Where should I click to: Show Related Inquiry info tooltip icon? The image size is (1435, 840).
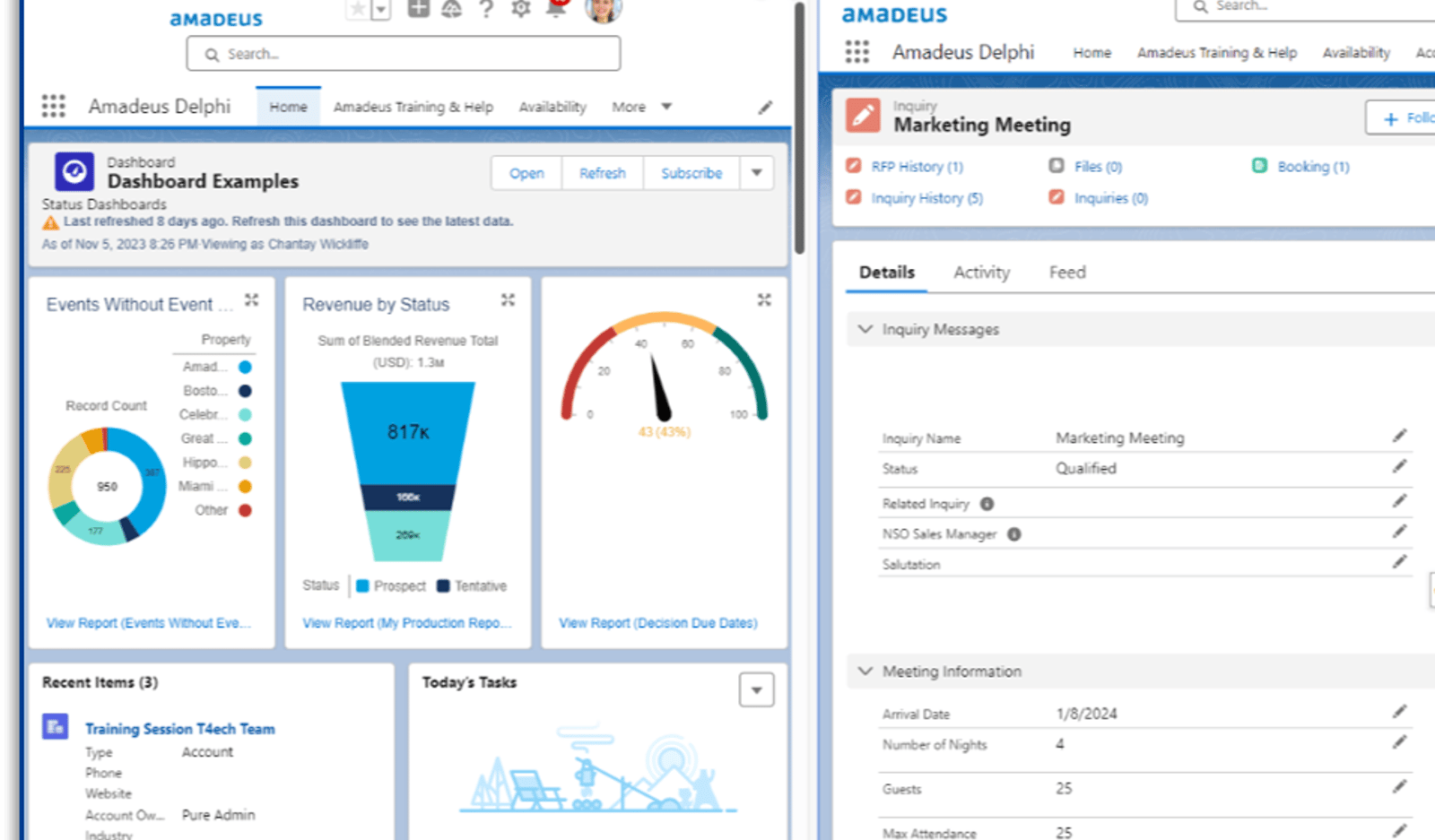[x=987, y=504]
